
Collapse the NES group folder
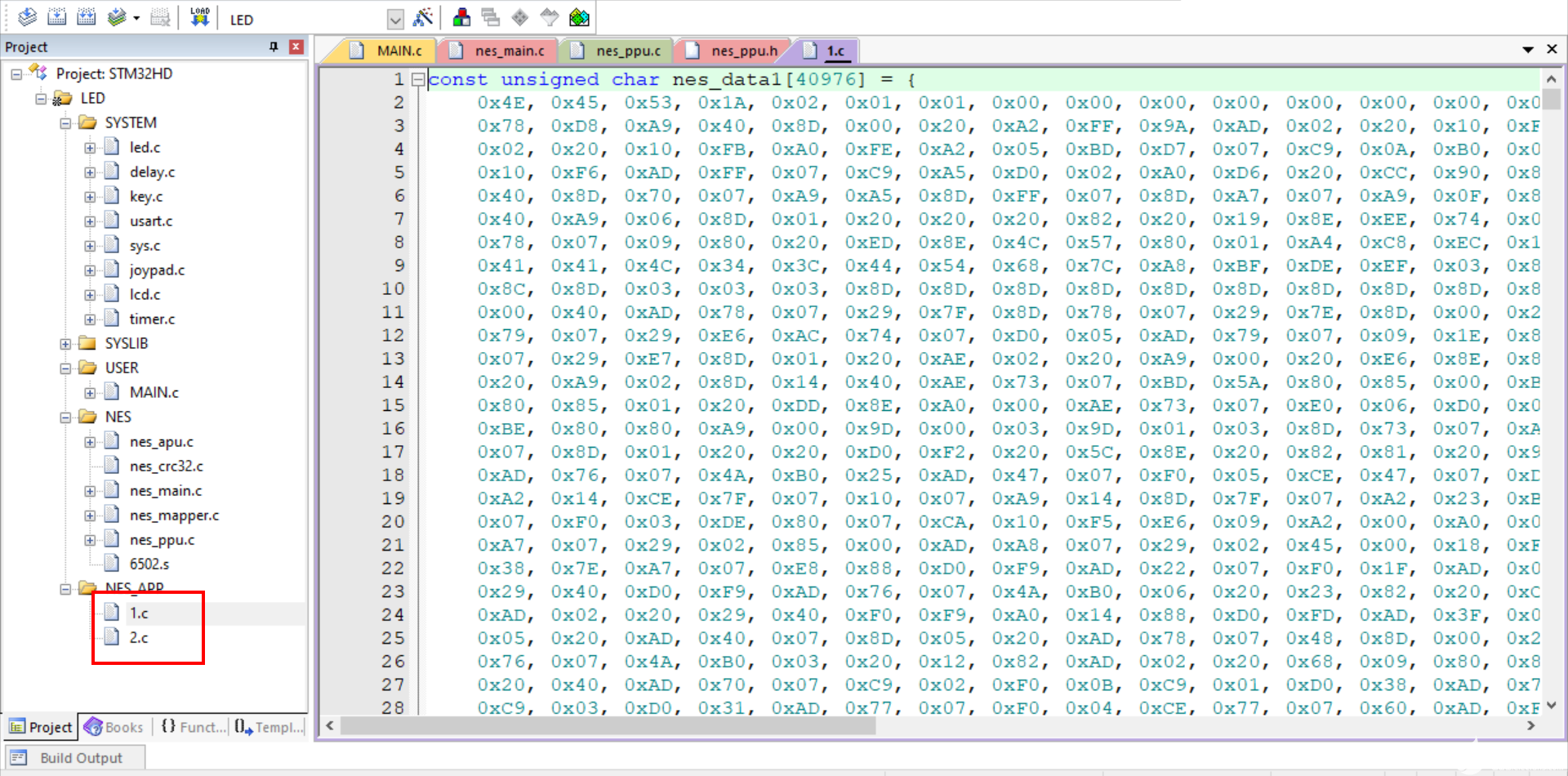tap(65, 417)
